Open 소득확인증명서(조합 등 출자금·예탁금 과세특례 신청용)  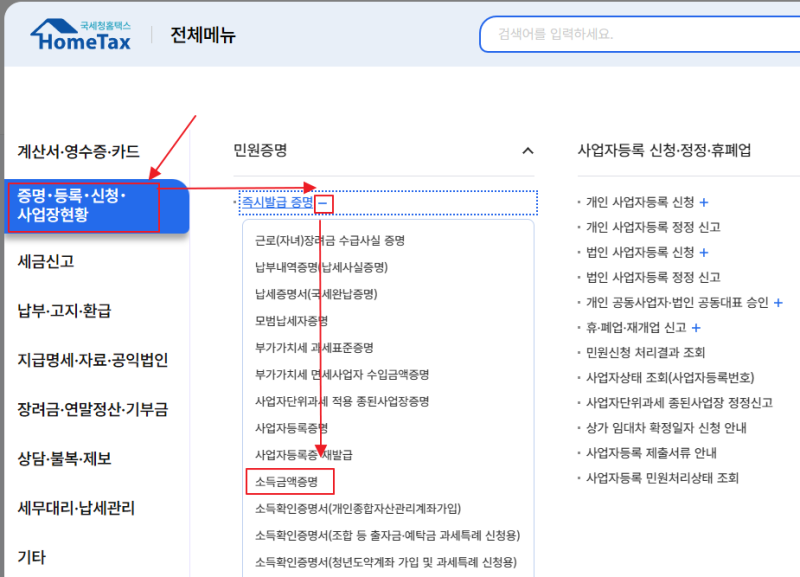pyautogui.click(x=387, y=535)
